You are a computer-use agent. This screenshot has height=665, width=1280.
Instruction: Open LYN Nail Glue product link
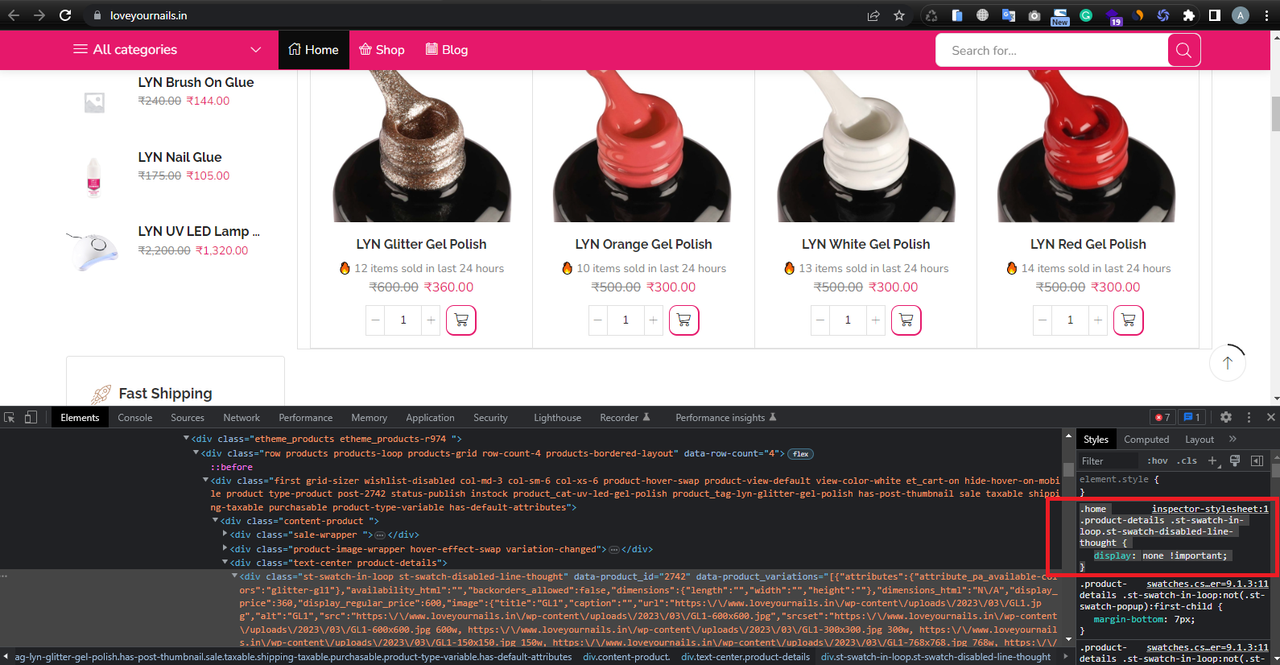pyautogui.click(x=180, y=157)
